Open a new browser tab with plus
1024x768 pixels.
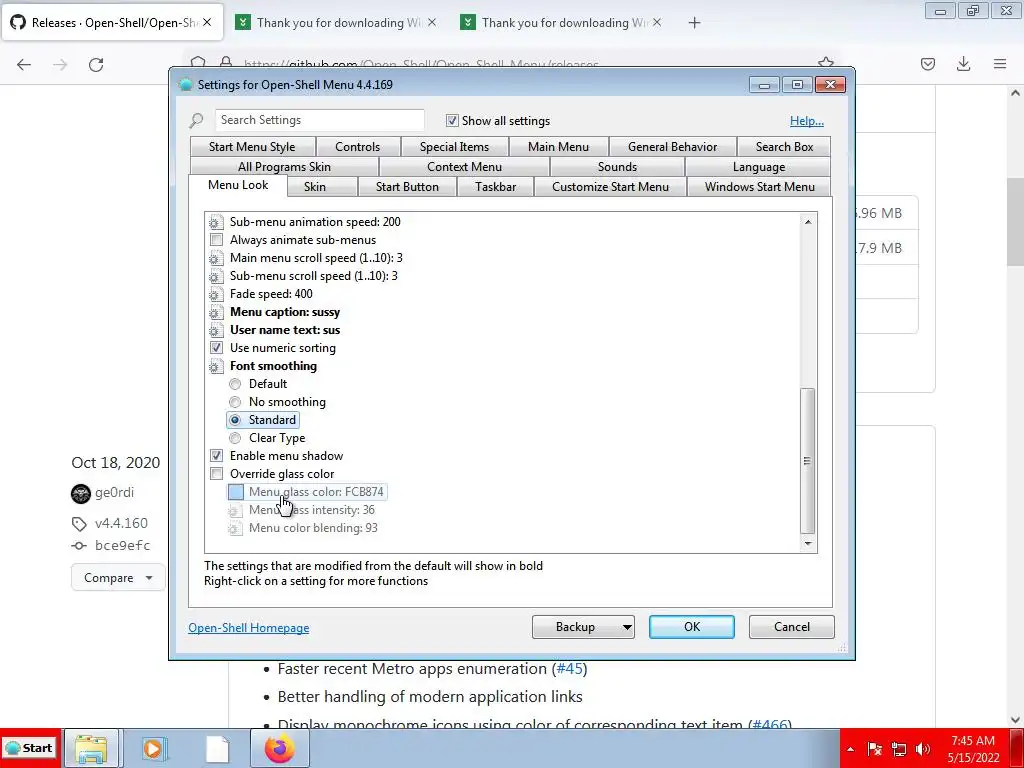pyautogui.click(x=694, y=23)
